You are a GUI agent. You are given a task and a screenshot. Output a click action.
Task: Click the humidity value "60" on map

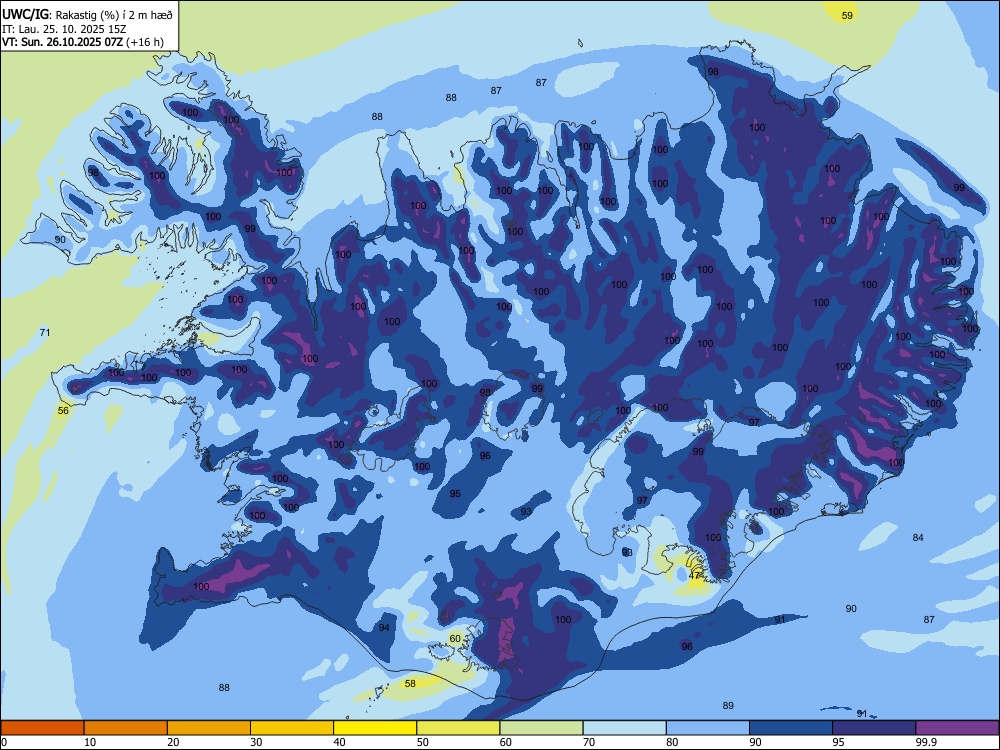[455, 638]
